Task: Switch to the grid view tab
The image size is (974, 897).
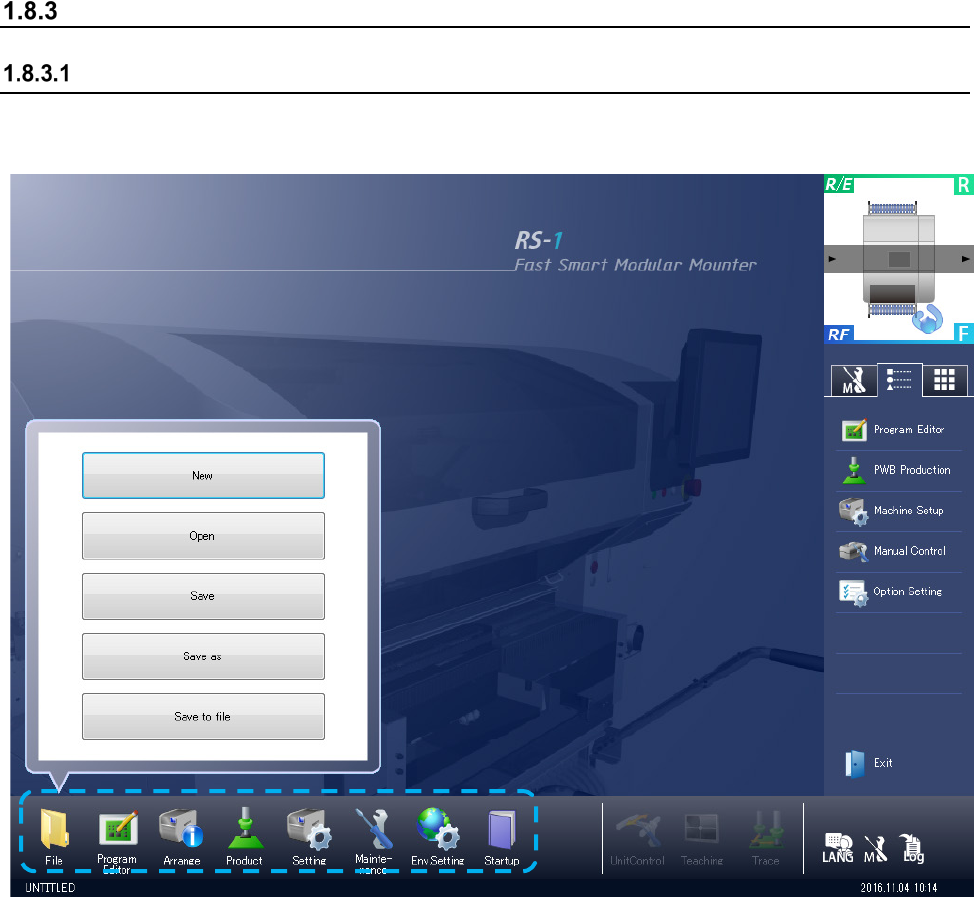Action: [945, 380]
